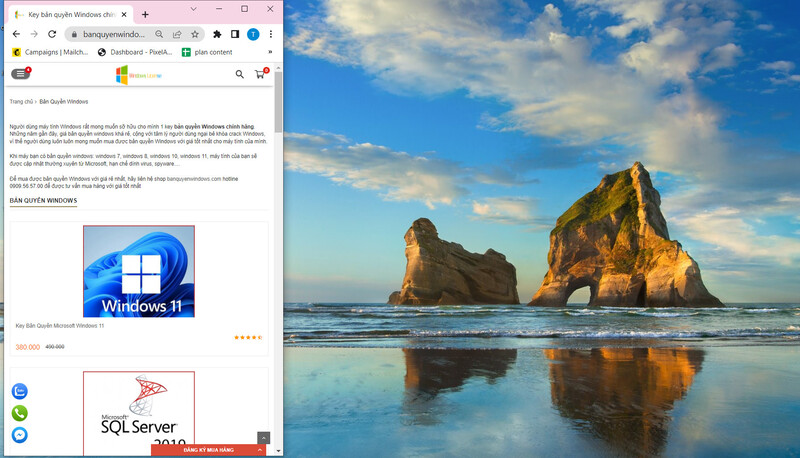Minimize the Chrome window

click(219, 9)
